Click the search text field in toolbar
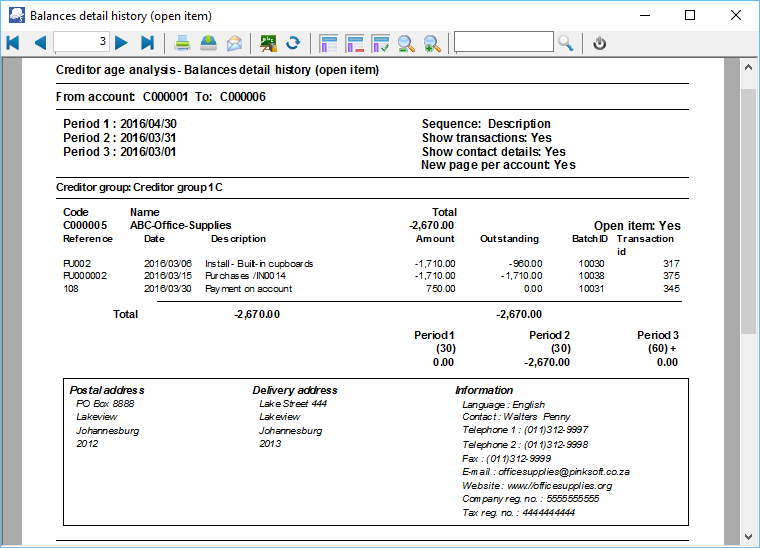 coord(503,42)
